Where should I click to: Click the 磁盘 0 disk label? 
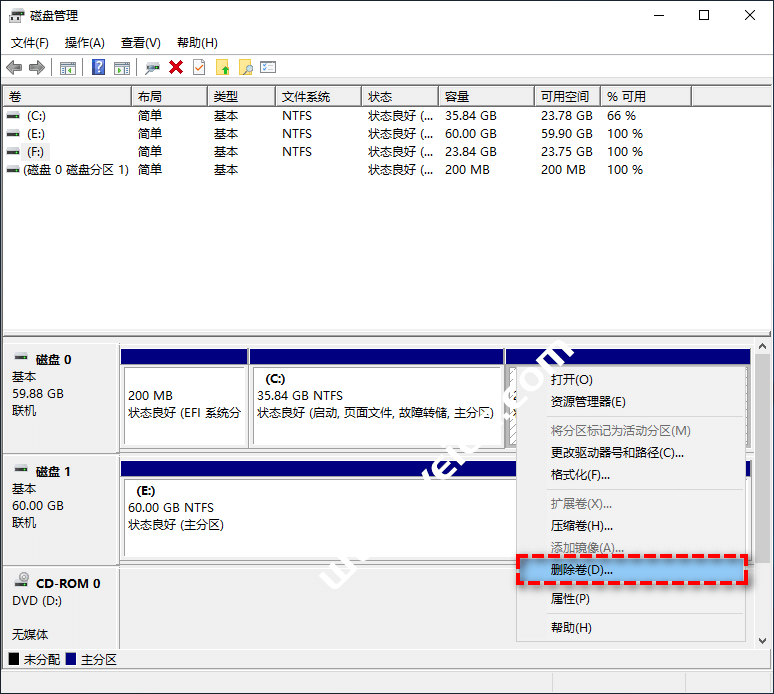[x=53, y=360]
